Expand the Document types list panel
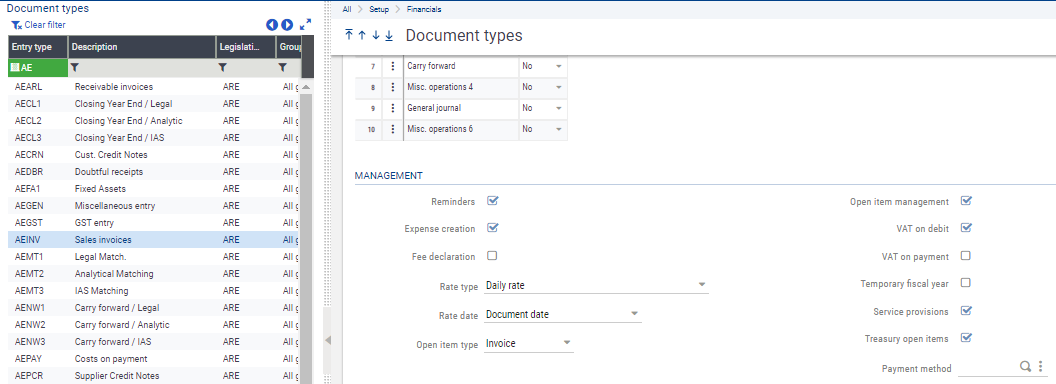The image size is (1056, 384). point(305,24)
